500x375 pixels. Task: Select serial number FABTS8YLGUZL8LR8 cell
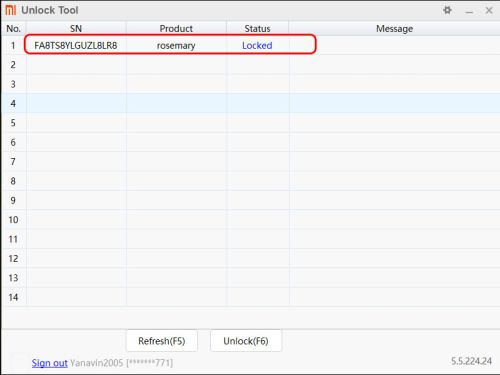tap(76, 45)
